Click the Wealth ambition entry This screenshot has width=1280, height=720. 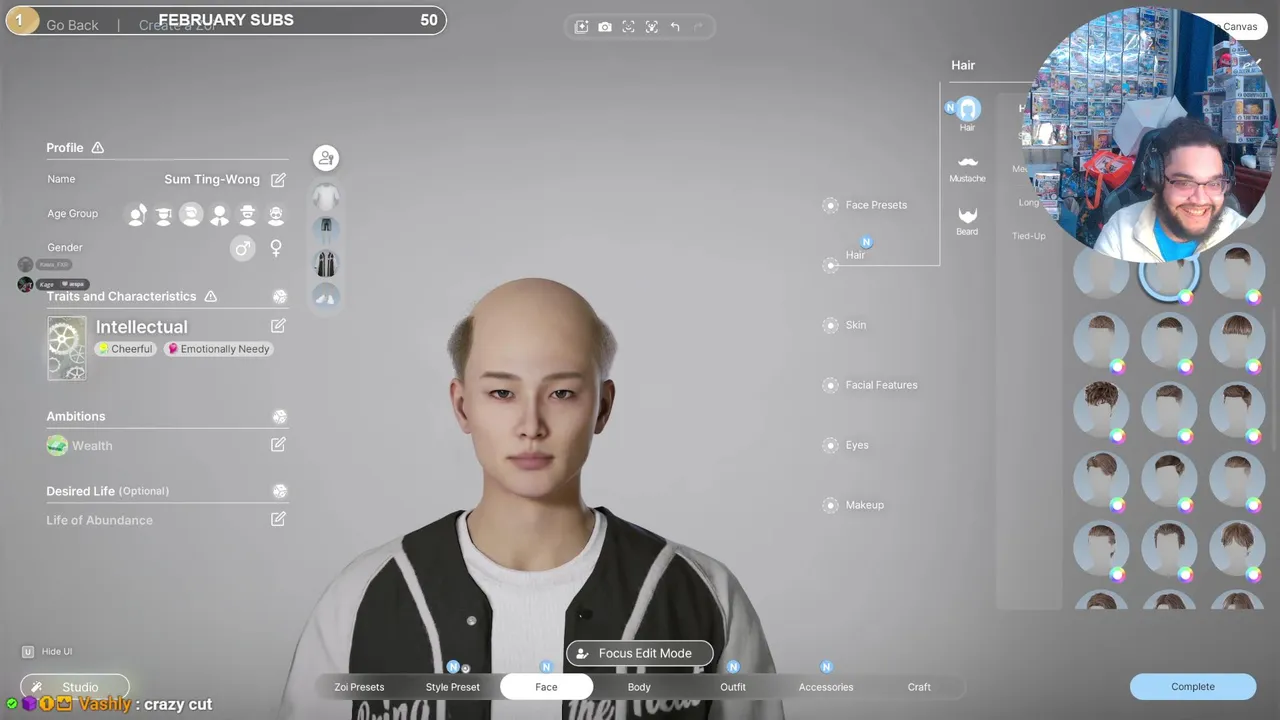[x=80, y=445]
